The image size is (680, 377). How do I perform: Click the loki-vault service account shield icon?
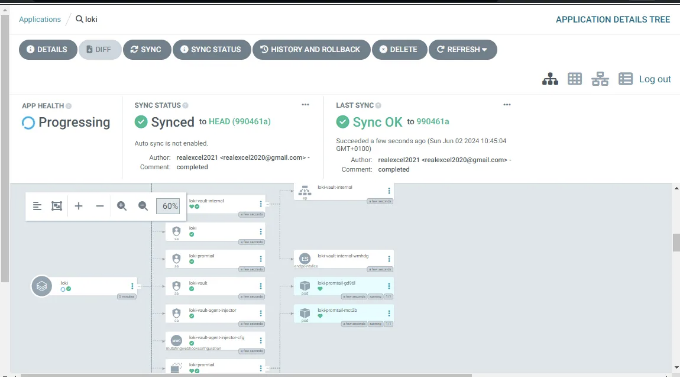(176, 285)
